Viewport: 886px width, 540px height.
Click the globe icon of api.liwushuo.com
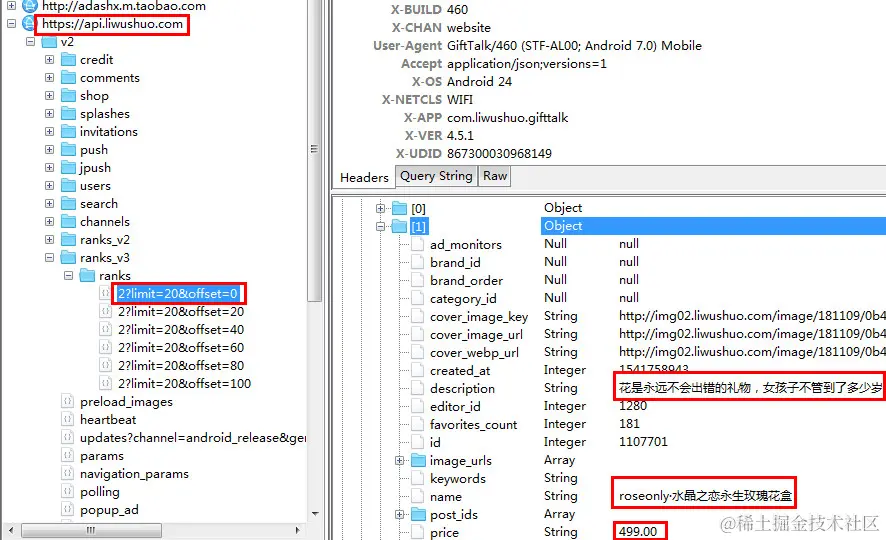(x=29, y=24)
